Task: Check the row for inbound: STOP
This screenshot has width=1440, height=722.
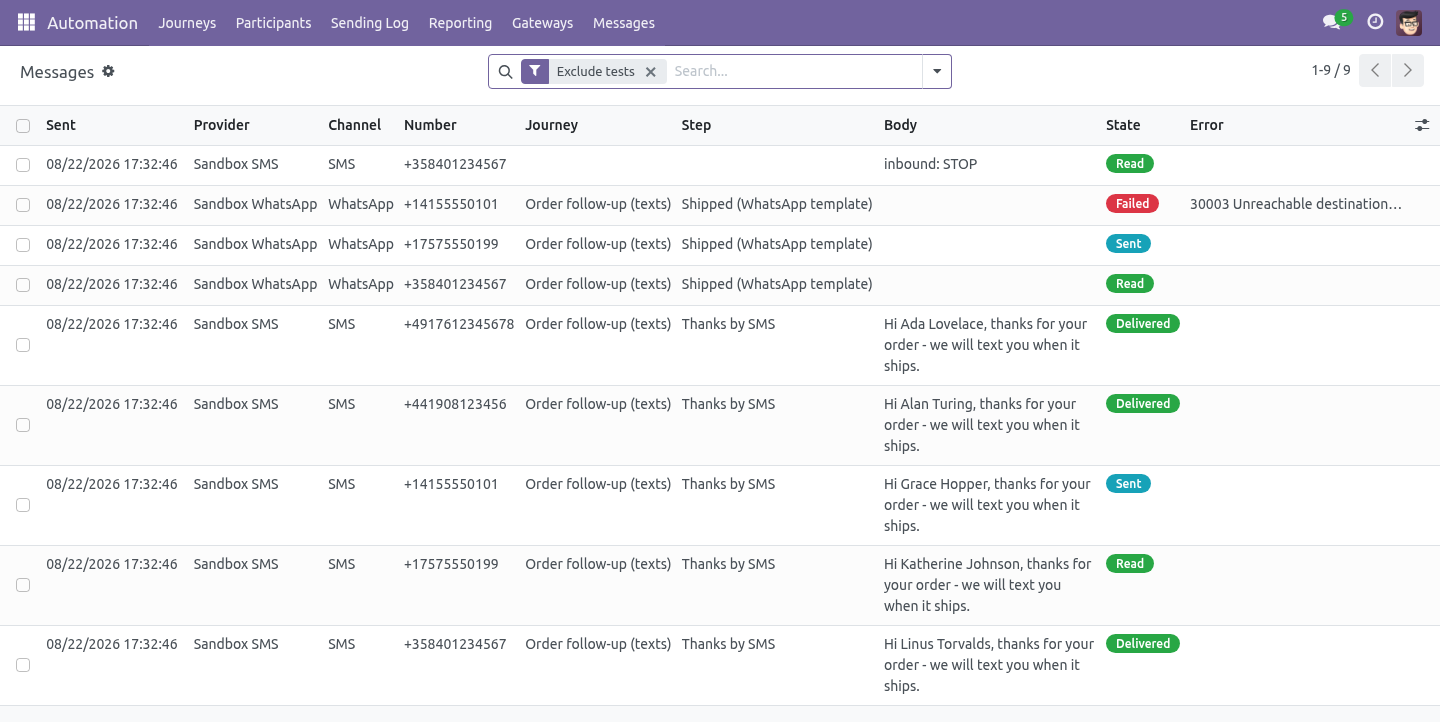Action: coord(23,165)
